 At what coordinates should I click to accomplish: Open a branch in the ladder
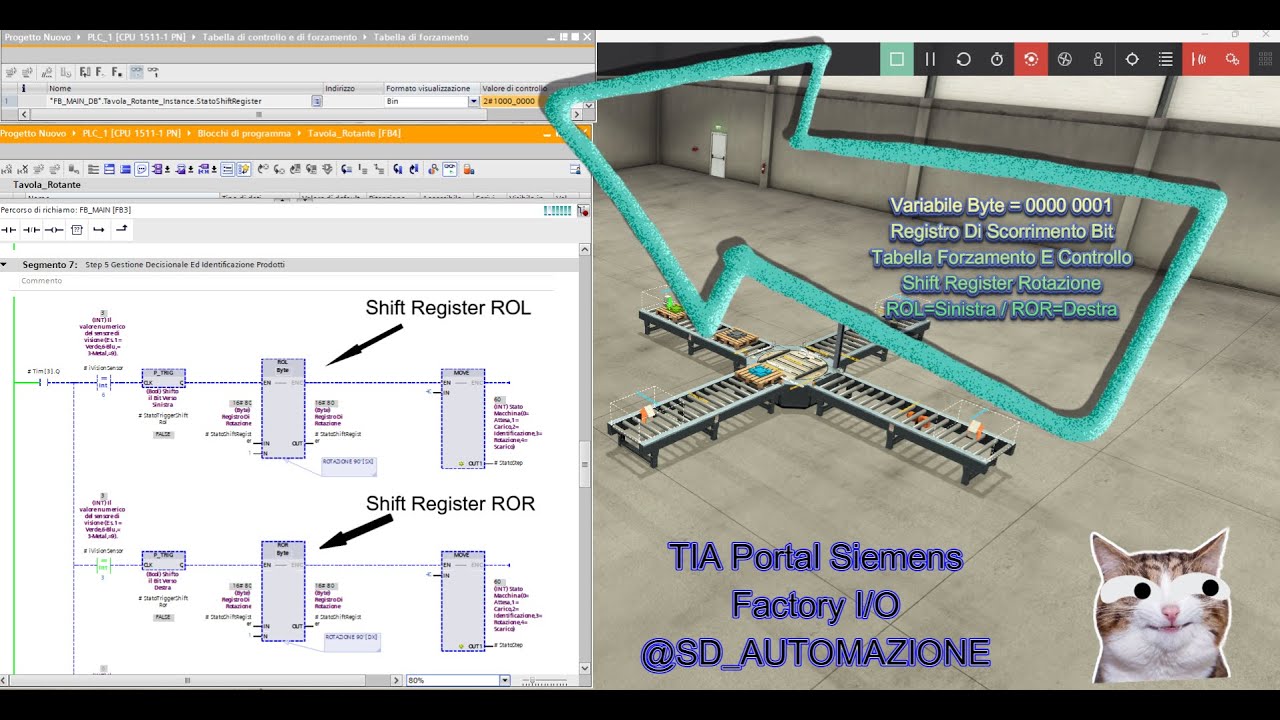98,230
